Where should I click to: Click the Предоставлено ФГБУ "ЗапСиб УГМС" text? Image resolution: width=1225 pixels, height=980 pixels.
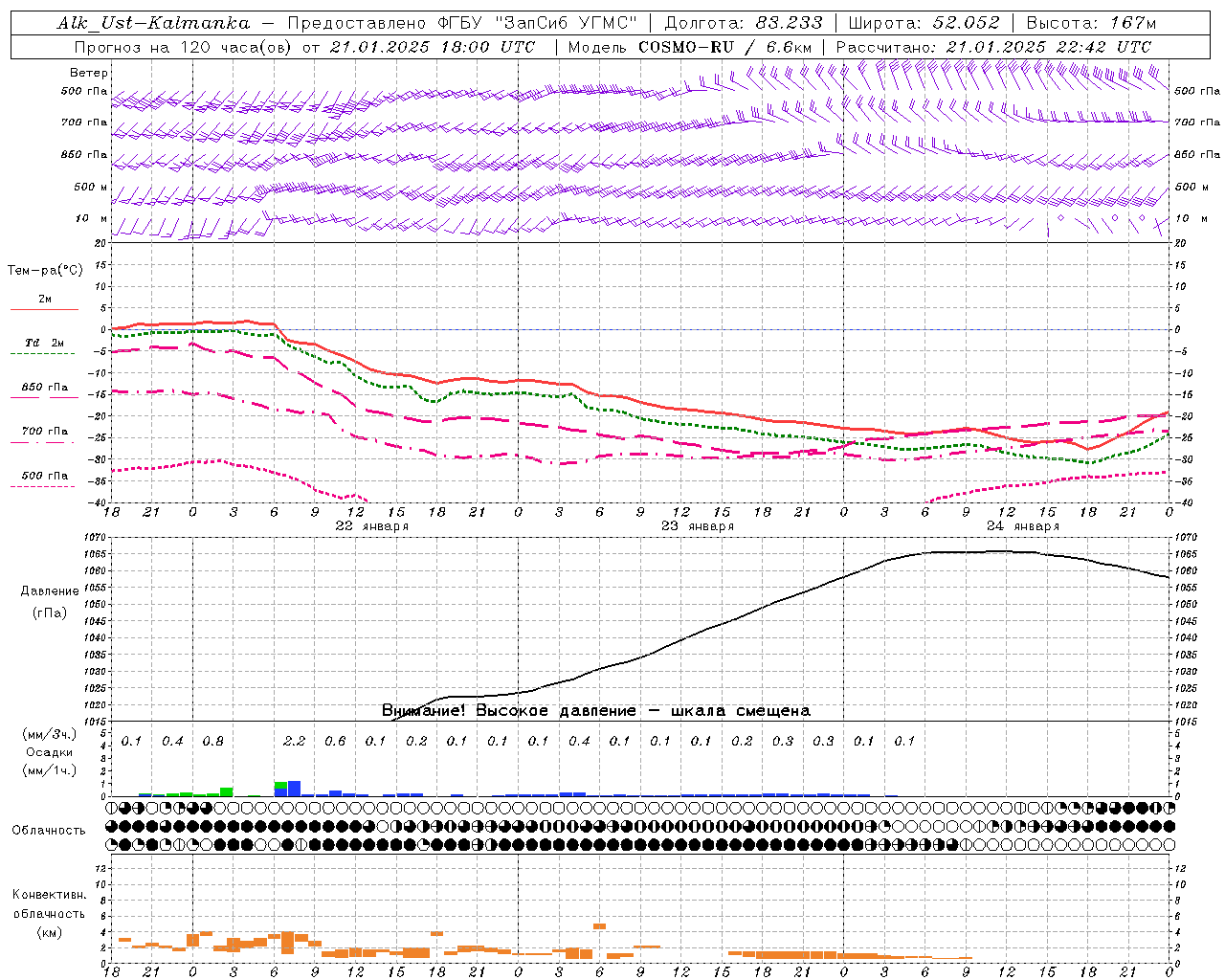tap(462, 23)
